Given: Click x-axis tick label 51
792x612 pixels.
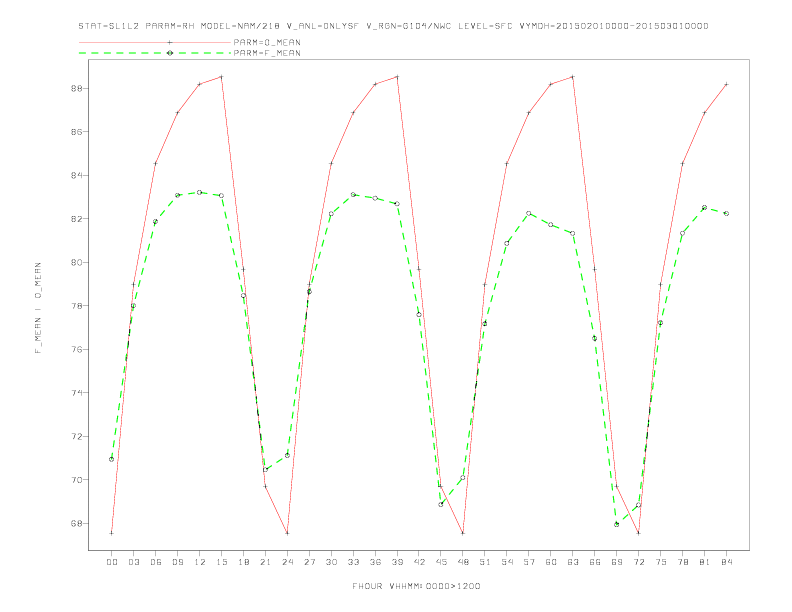Looking at the screenshot, I should coord(485,562).
